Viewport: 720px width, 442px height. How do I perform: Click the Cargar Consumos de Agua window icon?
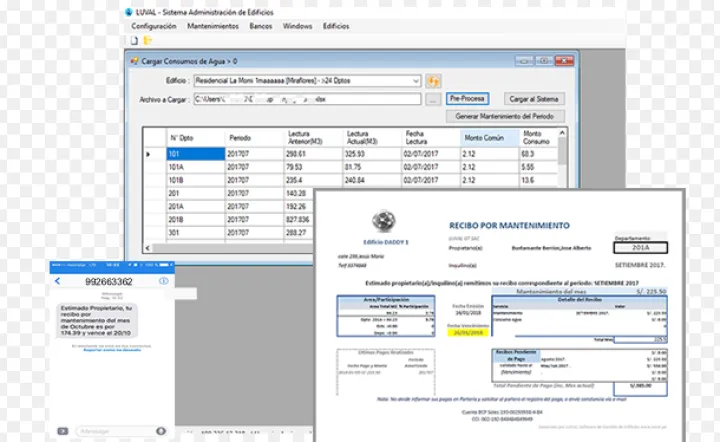tap(134, 61)
